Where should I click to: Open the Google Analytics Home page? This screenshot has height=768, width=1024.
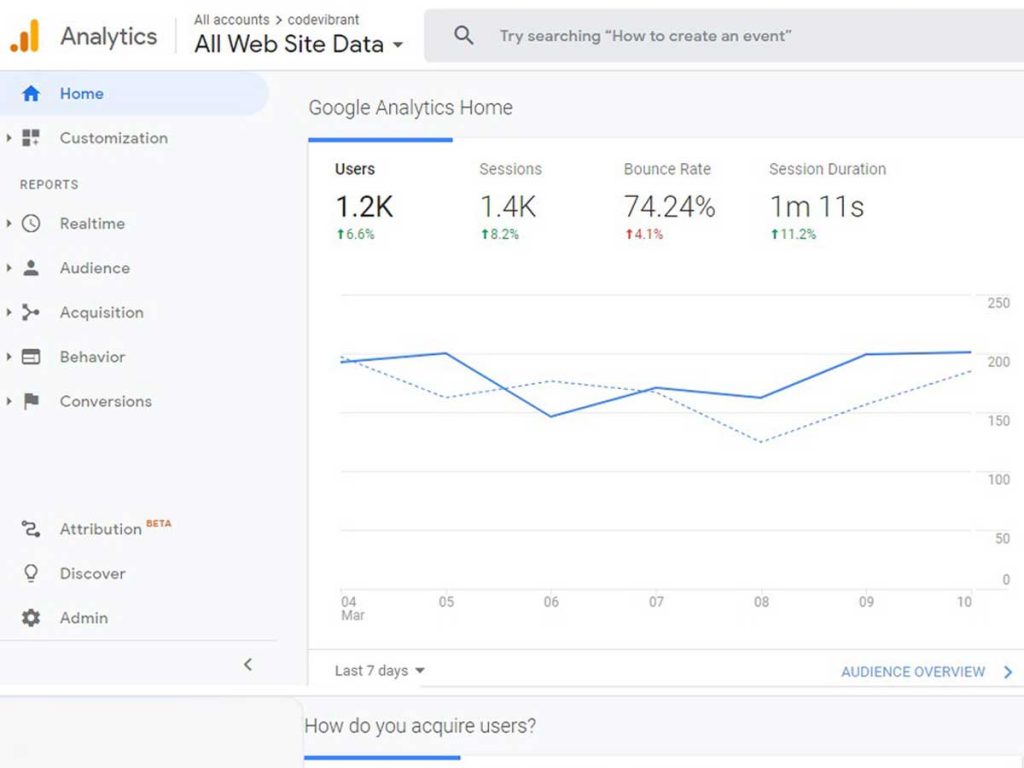[x=82, y=93]
